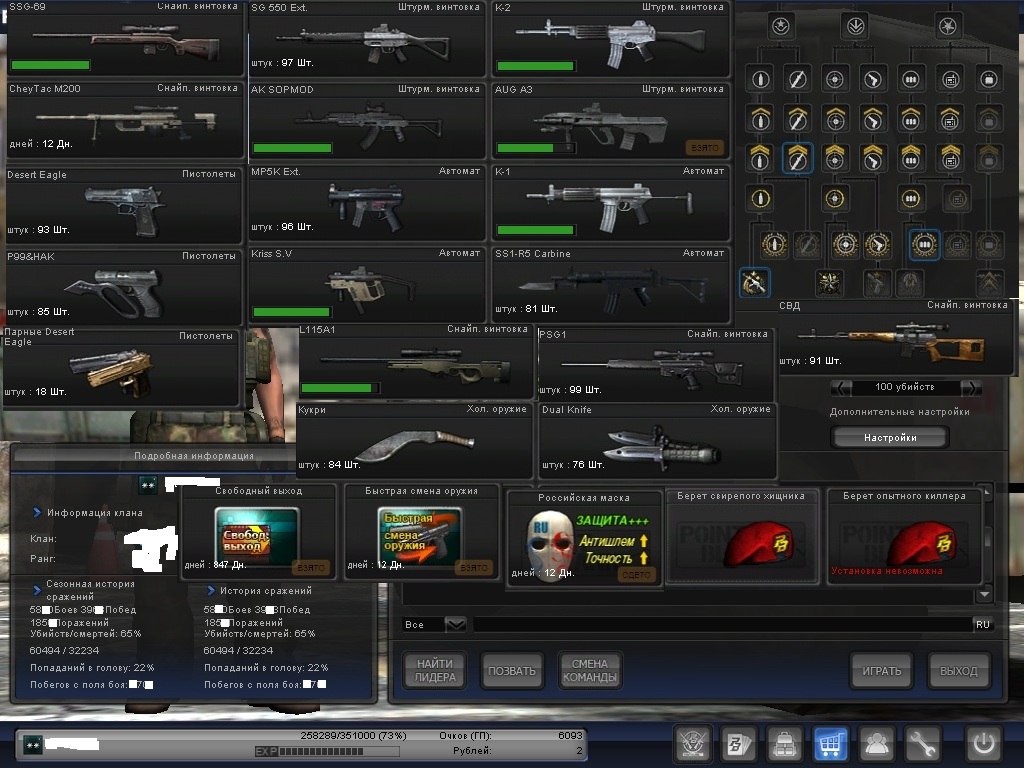Viewport: 1024px width, 768px height.
Task: Select the Кукри melee weapon card
Action: pos(415,441)
